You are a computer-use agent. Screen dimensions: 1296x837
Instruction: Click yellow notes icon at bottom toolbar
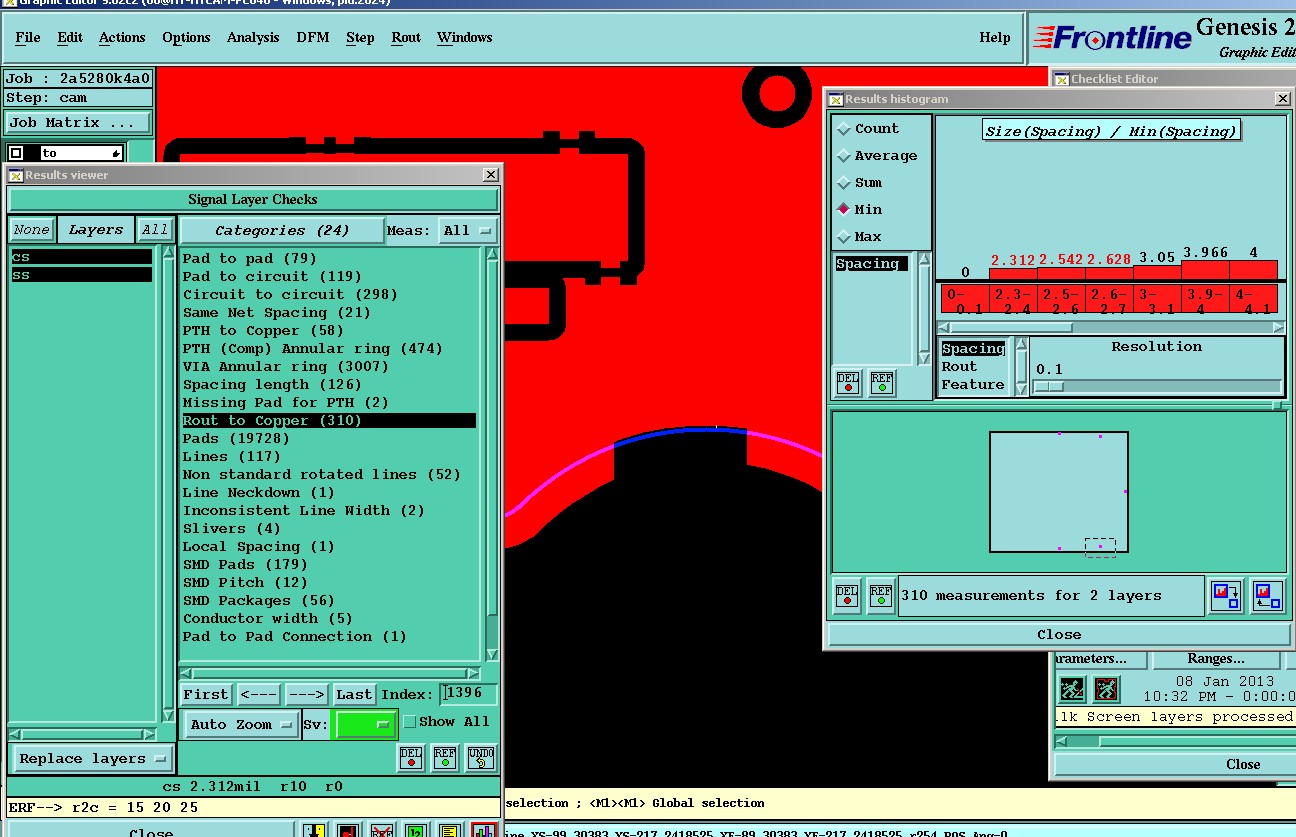tap(450, 830)
